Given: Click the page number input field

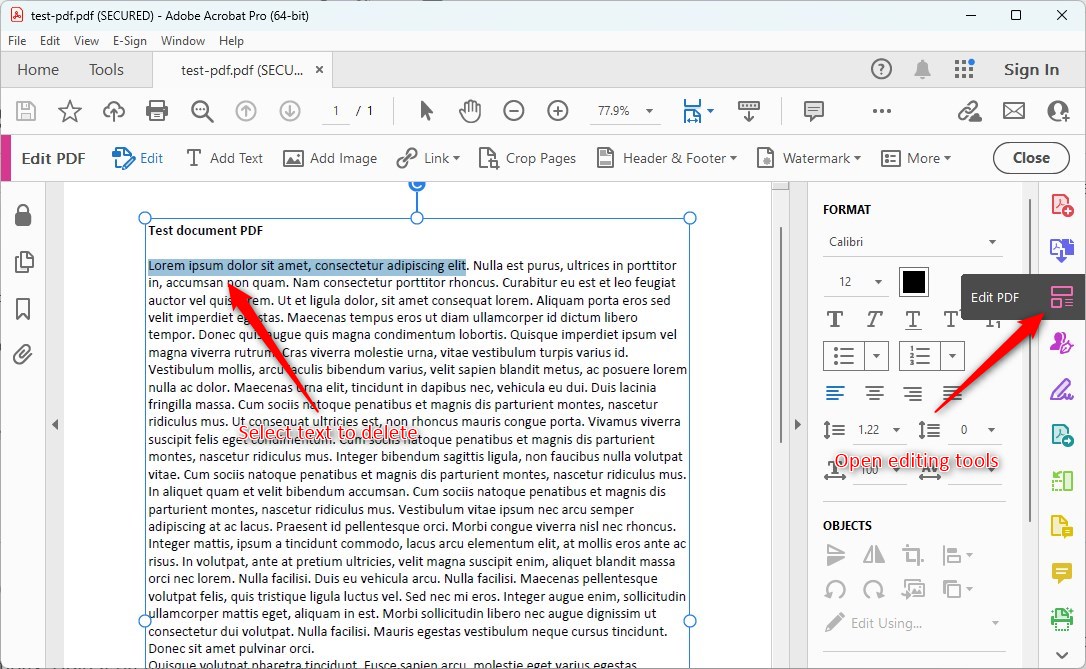Looking at the screenshot, I should point(336,111).
